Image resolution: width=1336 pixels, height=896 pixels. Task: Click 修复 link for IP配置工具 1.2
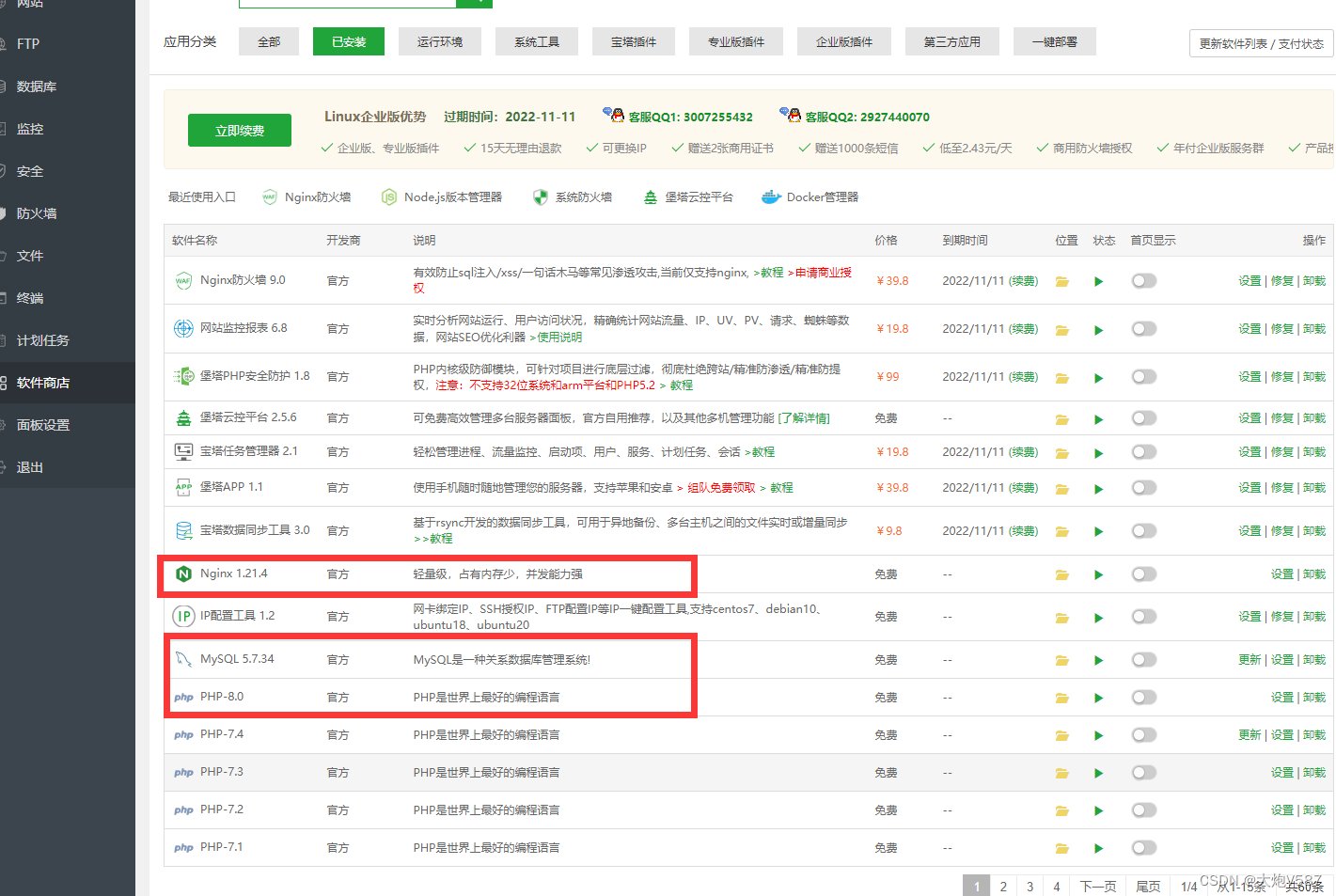pyautogui.click(x=1281, y=616)
